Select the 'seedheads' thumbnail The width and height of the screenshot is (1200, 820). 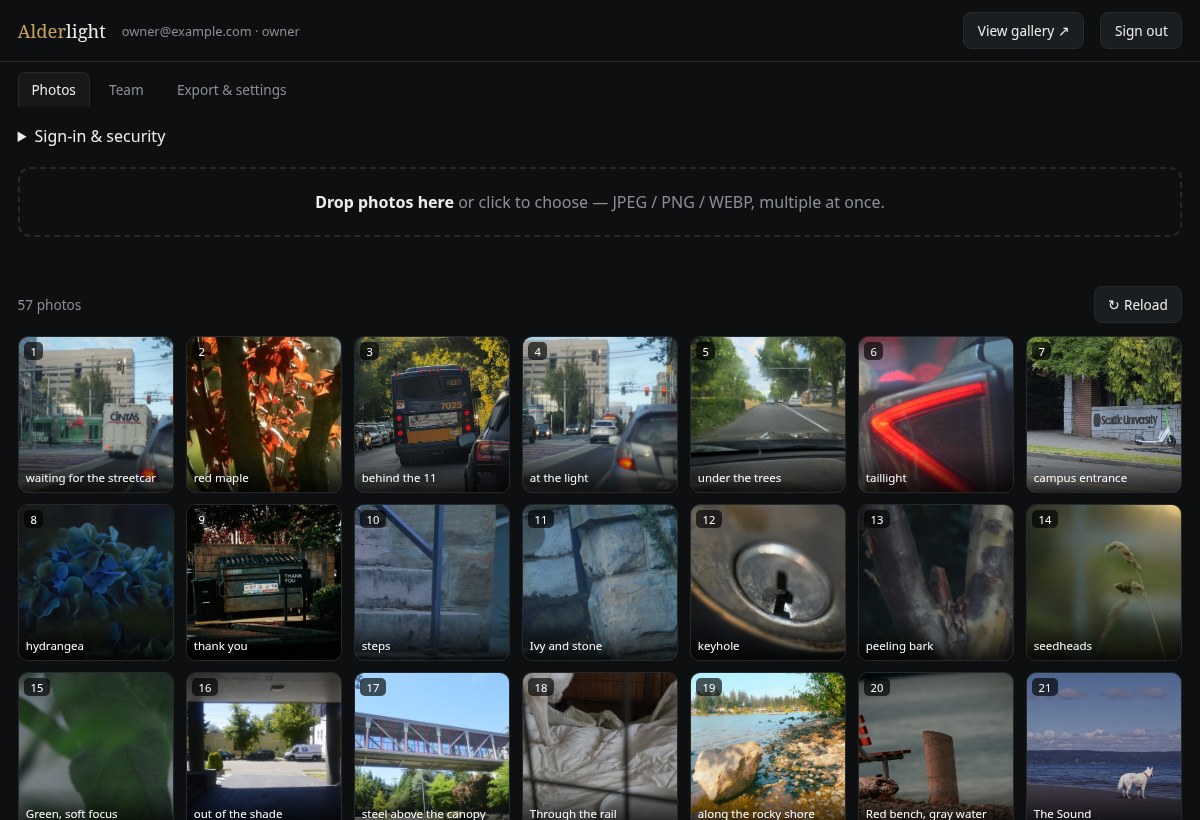(x=1104, y=582)
